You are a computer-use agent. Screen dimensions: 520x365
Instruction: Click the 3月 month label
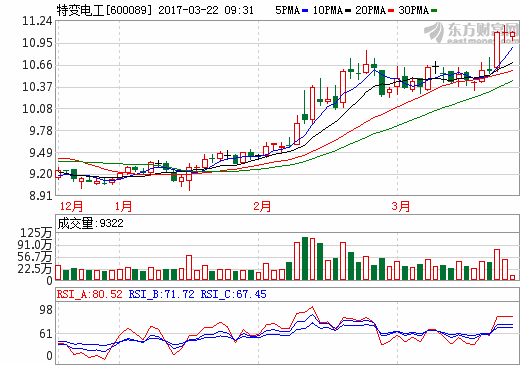click(400, 206)
